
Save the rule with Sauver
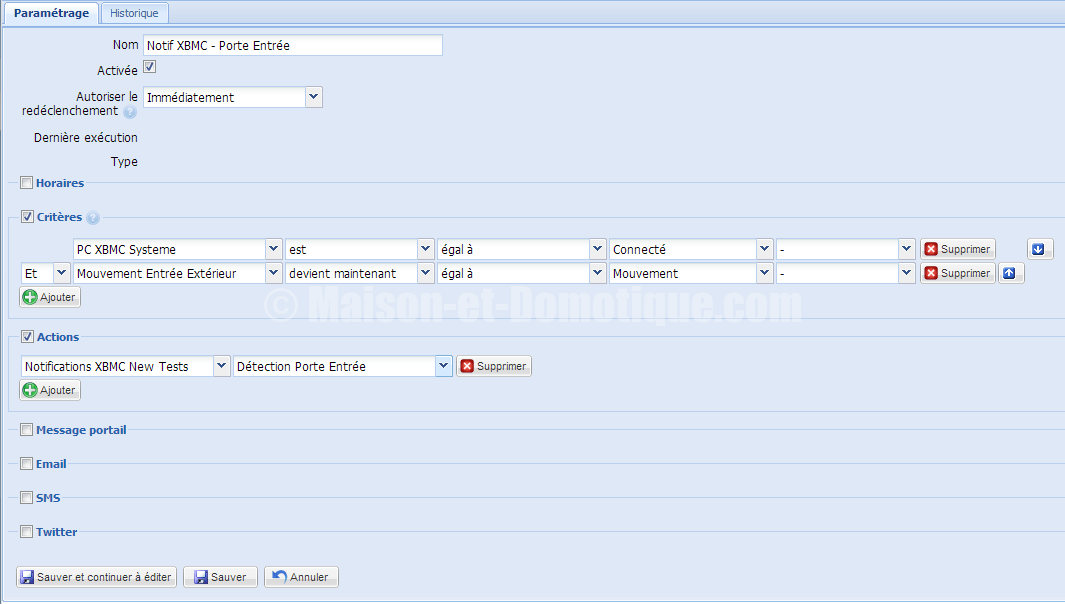[x=220, y=577]
